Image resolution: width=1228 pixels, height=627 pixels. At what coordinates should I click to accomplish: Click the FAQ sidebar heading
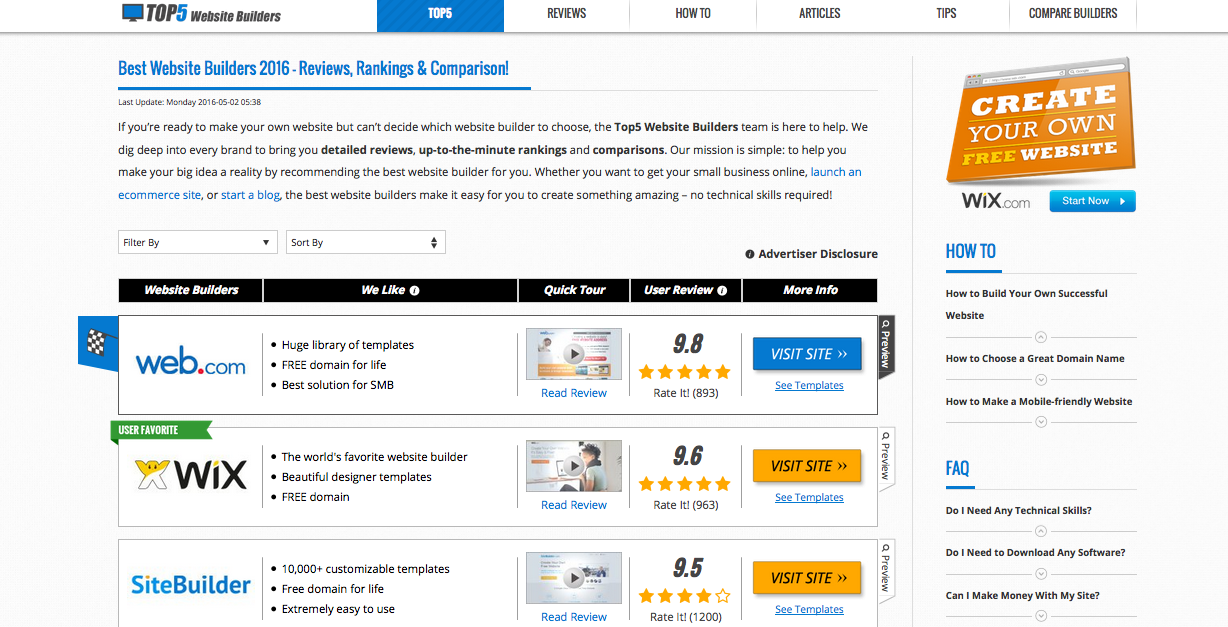click(958, 468)
